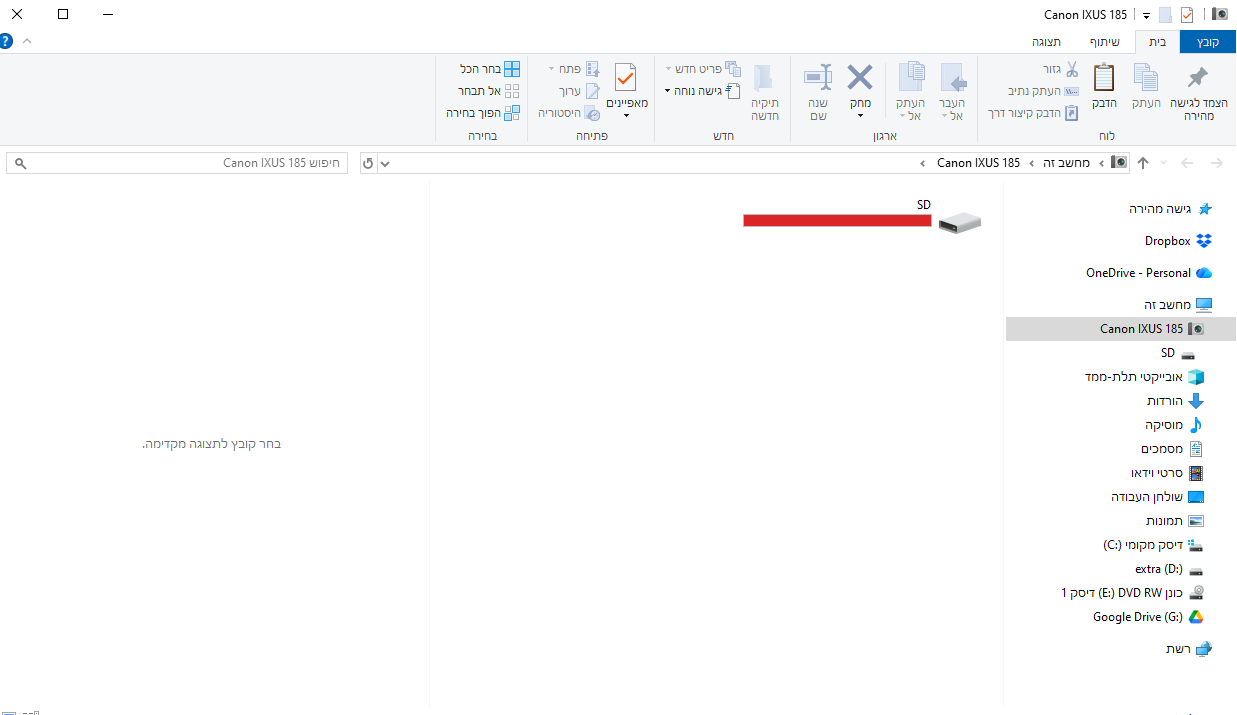
Task: Click the camera icon in the title bar
Action: [x=1219, y=14]
